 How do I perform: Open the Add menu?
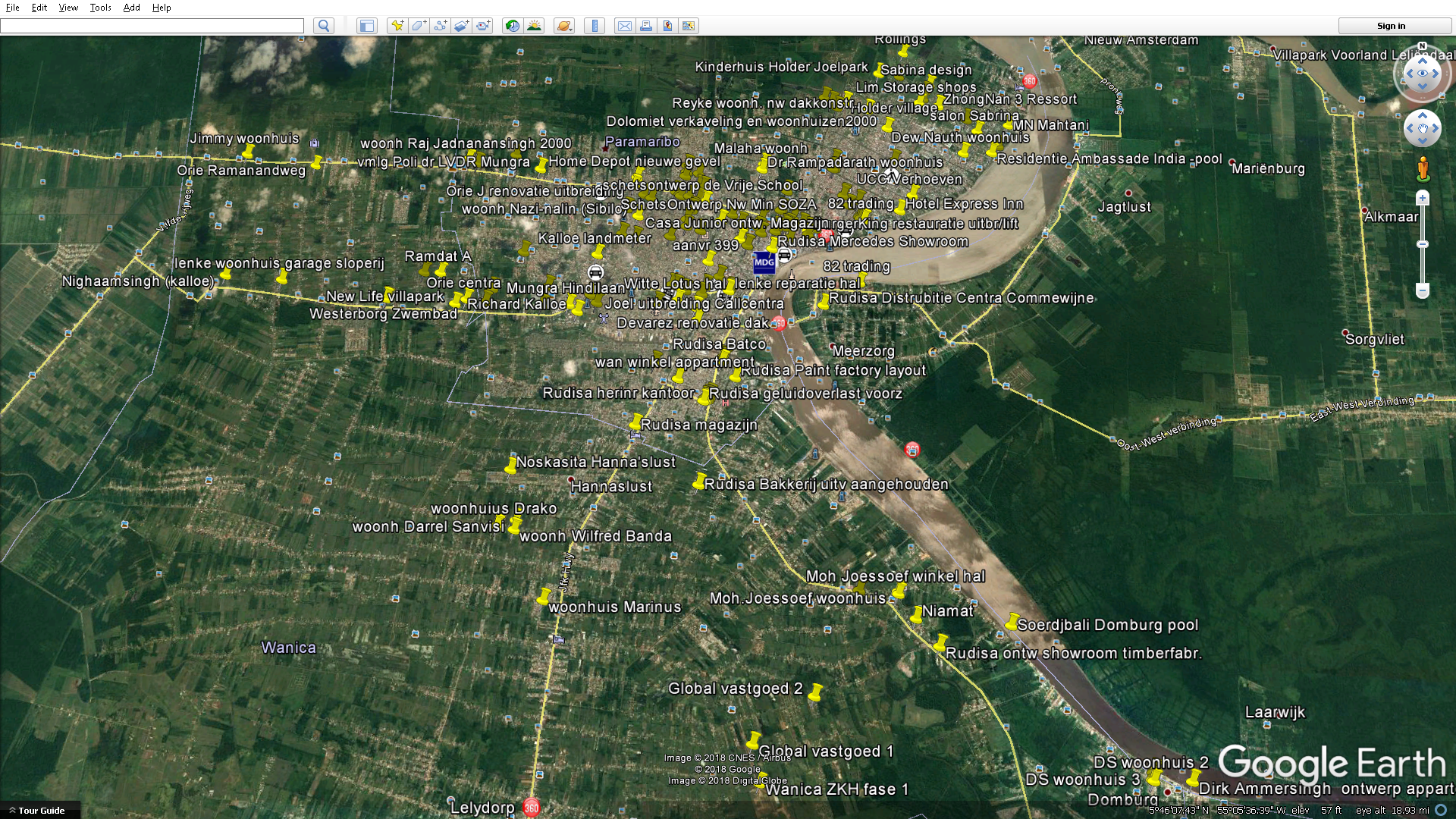tap(132, 8)
